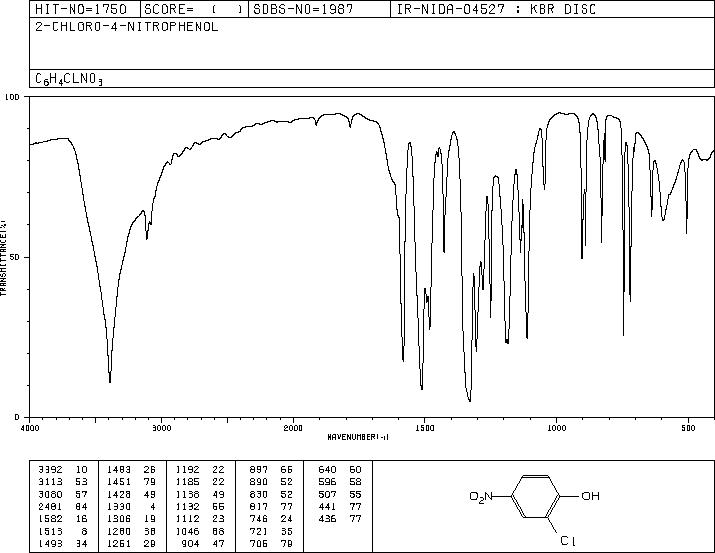Select peak value 1132 in the table
715x553 pixels.
click(x=187, y=506)
